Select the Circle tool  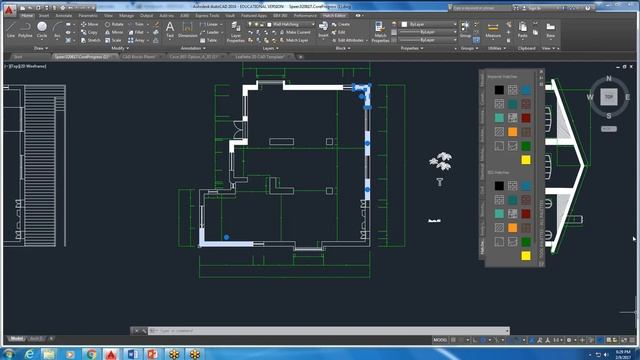42,30
